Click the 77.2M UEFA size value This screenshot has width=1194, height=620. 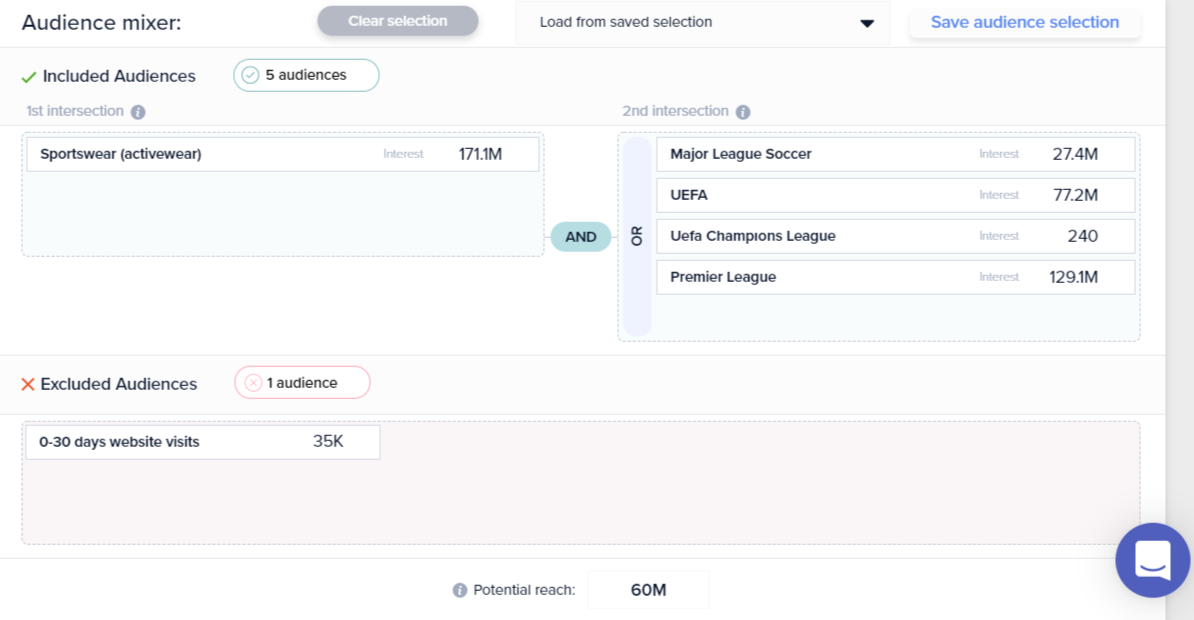[1075, 195]
